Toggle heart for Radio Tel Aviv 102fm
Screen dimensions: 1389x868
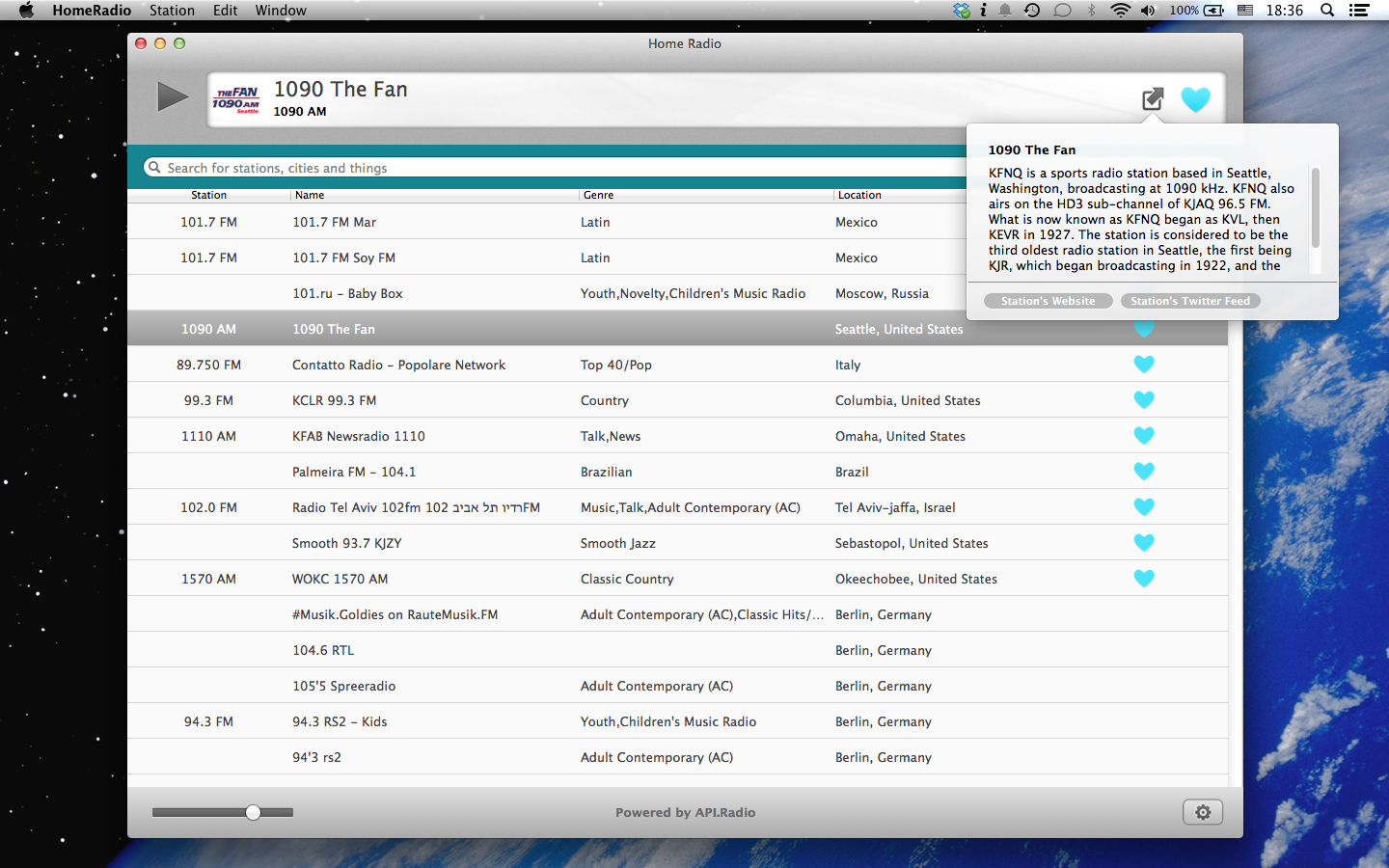click(x=1144, y=507)
